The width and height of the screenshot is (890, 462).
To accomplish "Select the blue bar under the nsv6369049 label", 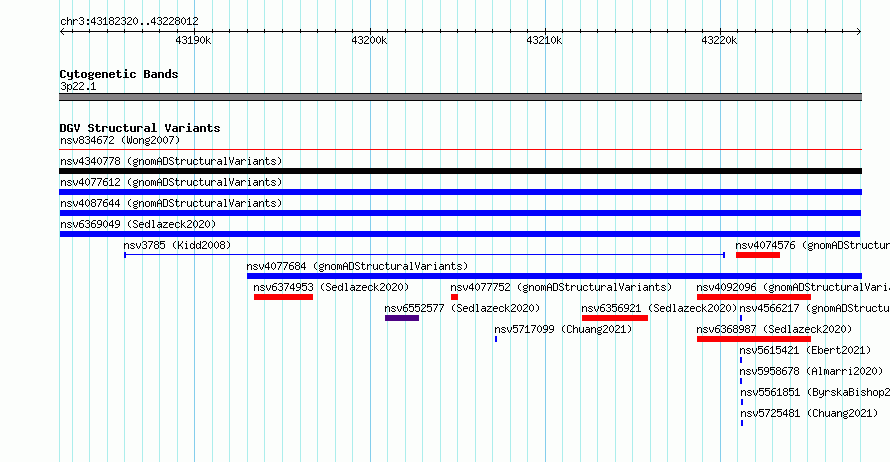I will pyautogui.click(x=460, y=234).
